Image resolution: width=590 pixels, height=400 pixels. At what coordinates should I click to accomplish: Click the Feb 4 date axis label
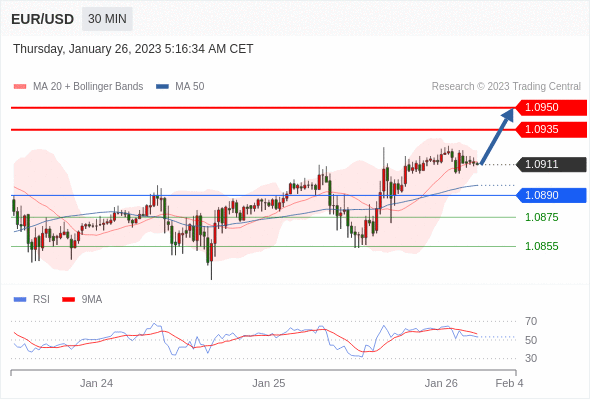pyautogui.click(x=509, y=383)
